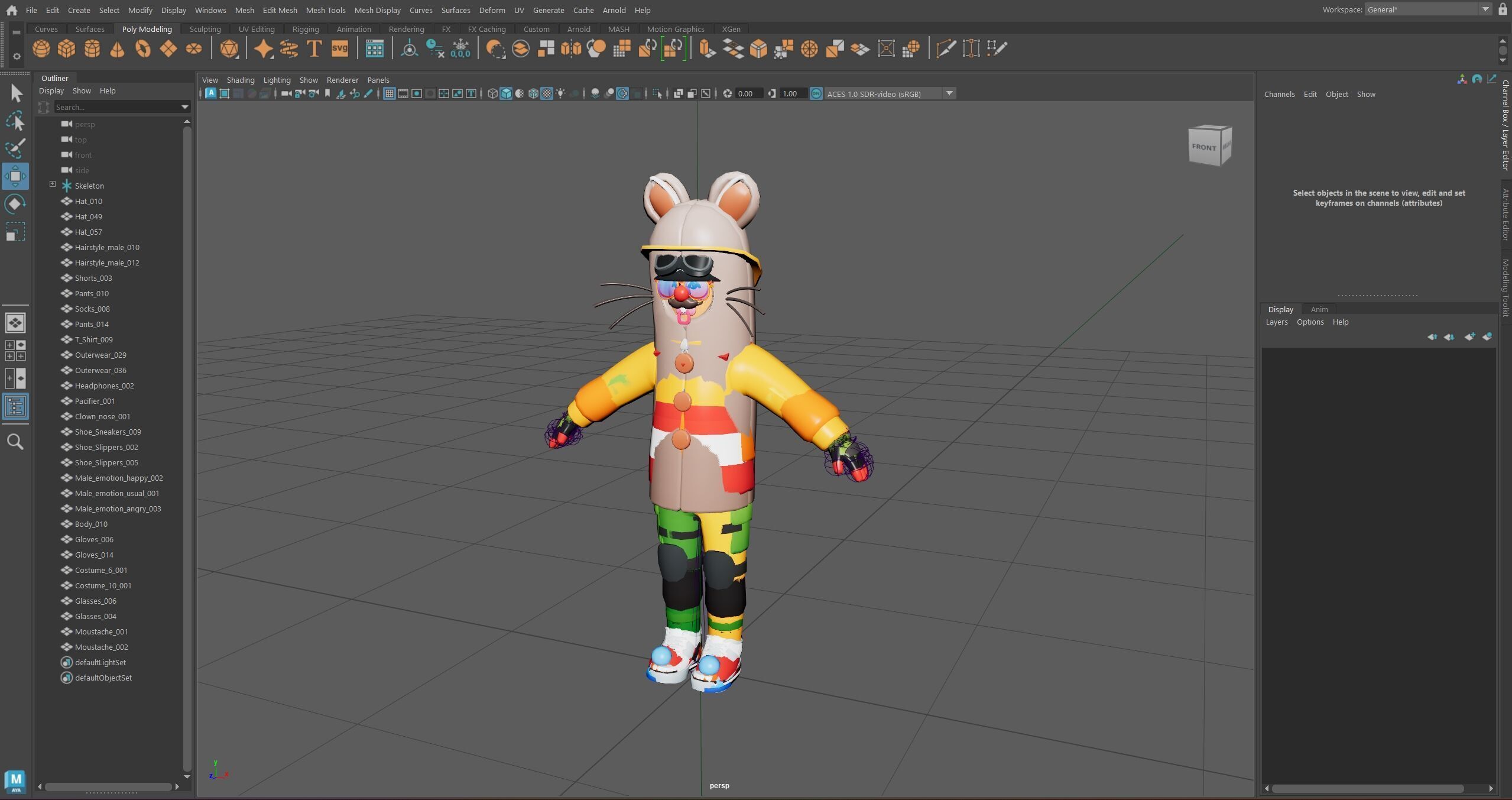Open the Outliner search filter dropdown
This screenshot has height=800, width=1512.
click(x=184, y=107)
